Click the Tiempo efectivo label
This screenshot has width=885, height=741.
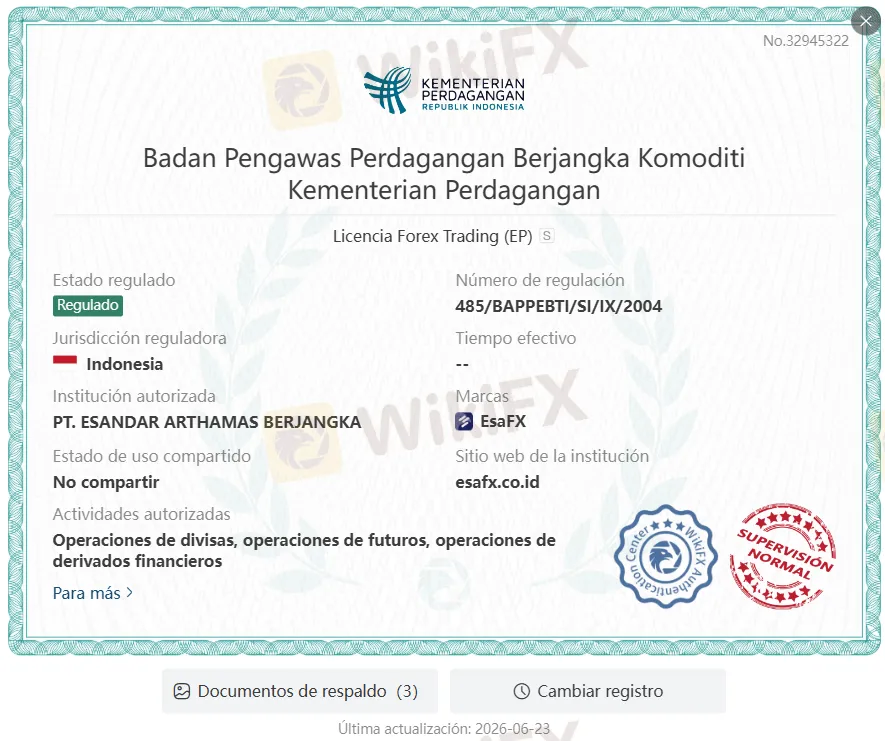pos(516,338)
